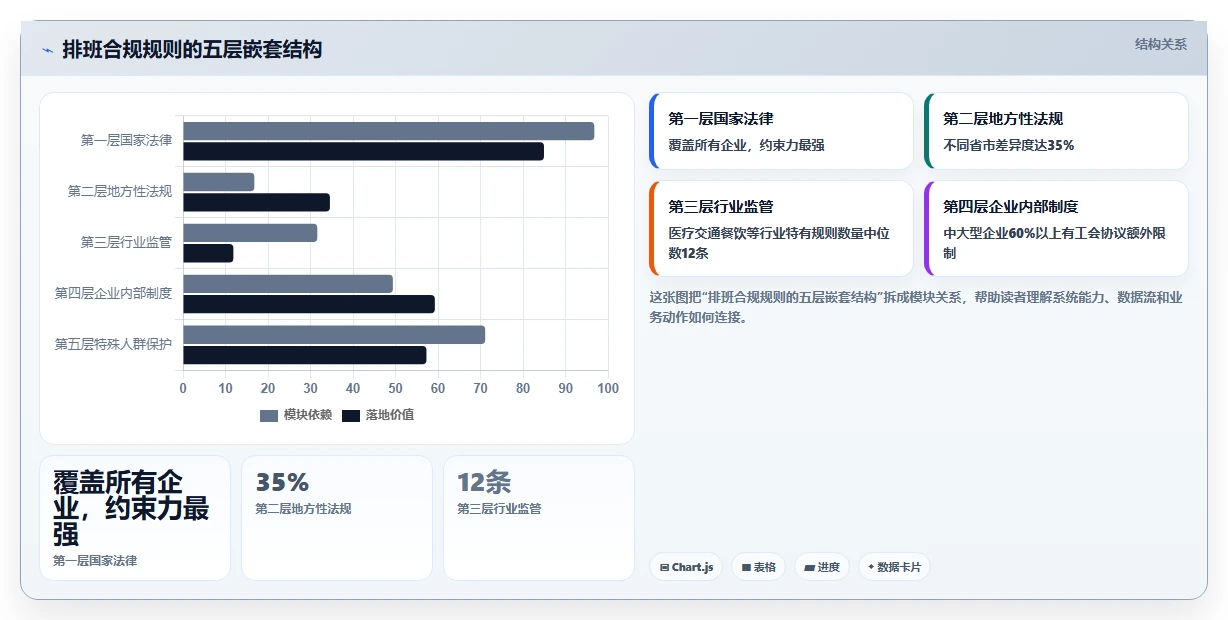Click the 数据卡片 chip
Image resolution: width=1228 pixels, height=620 pixels.
895,567
